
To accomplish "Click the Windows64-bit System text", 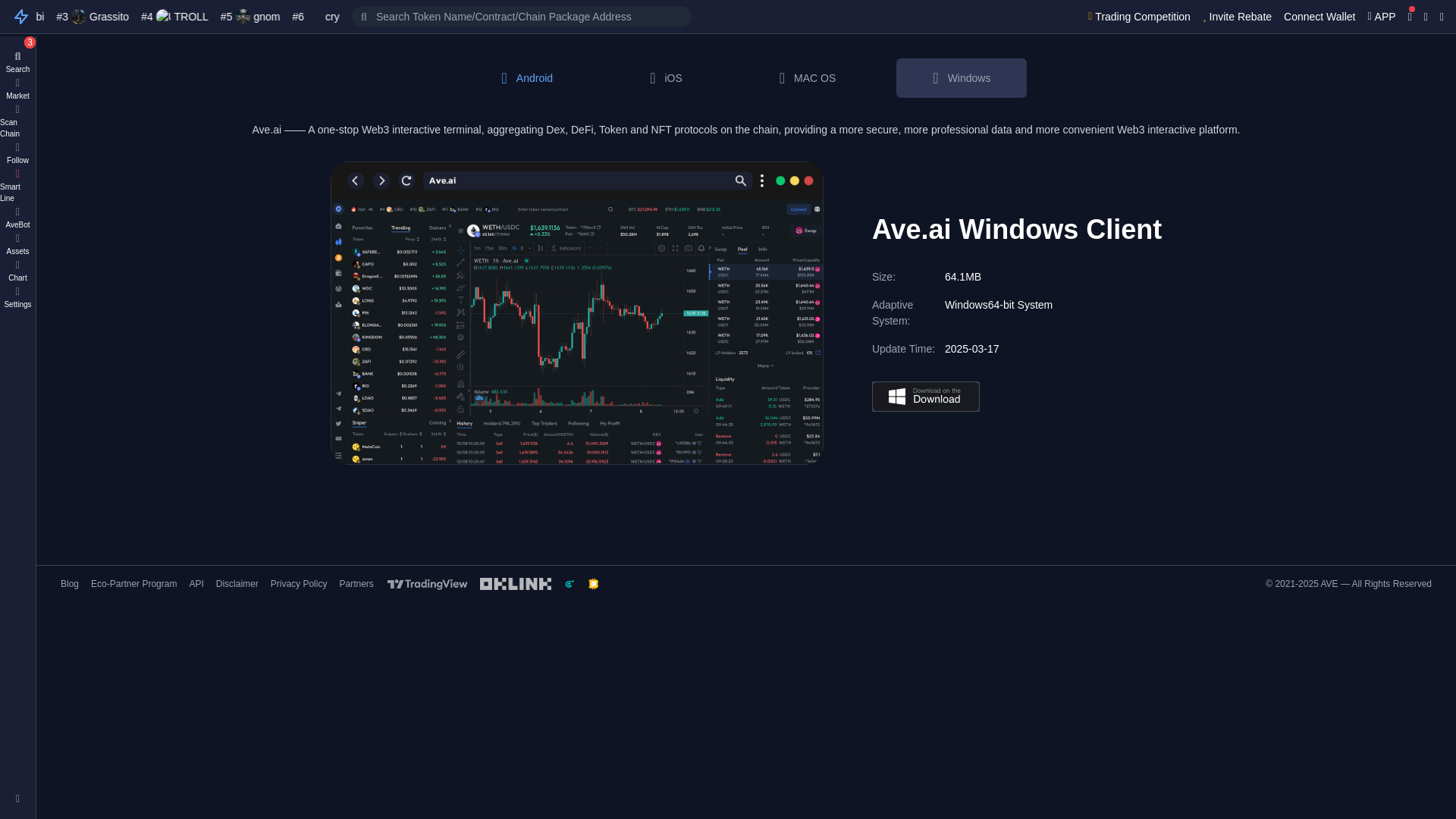I will click(999, 305).
